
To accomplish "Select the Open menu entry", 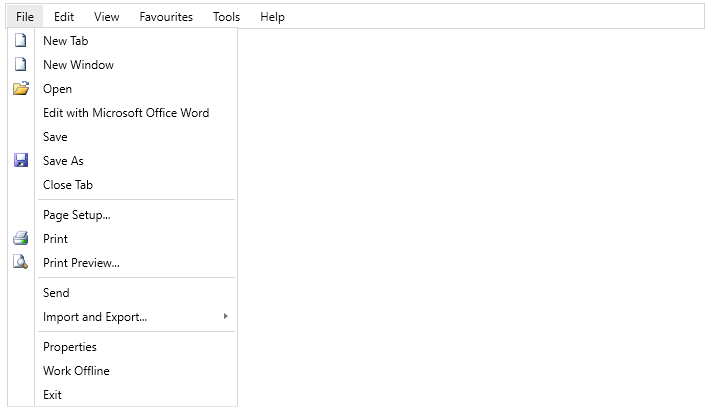I will [123, 89].
